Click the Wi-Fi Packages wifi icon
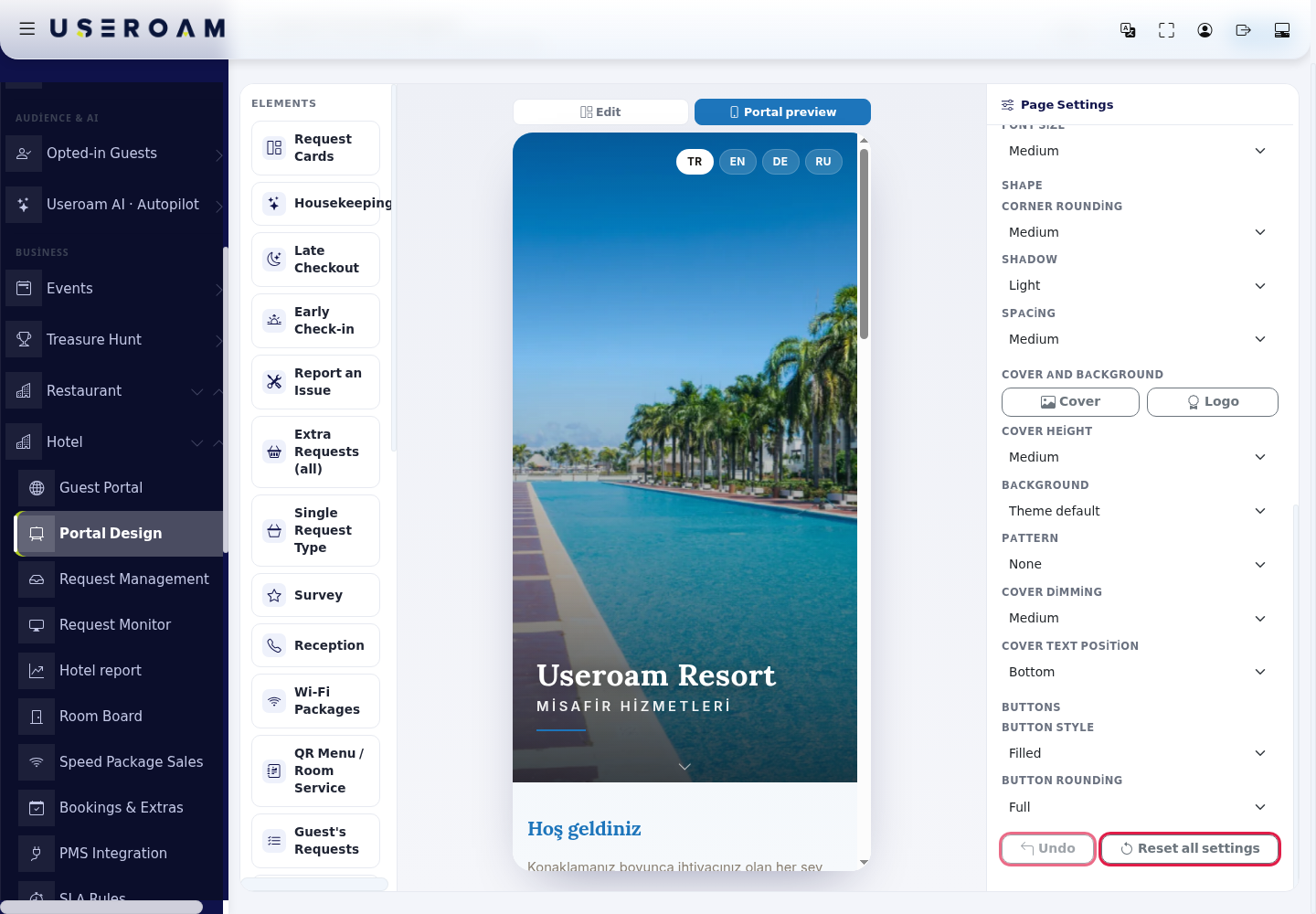The height and width of the screenshot is (914, 1316). click(274, 701)
